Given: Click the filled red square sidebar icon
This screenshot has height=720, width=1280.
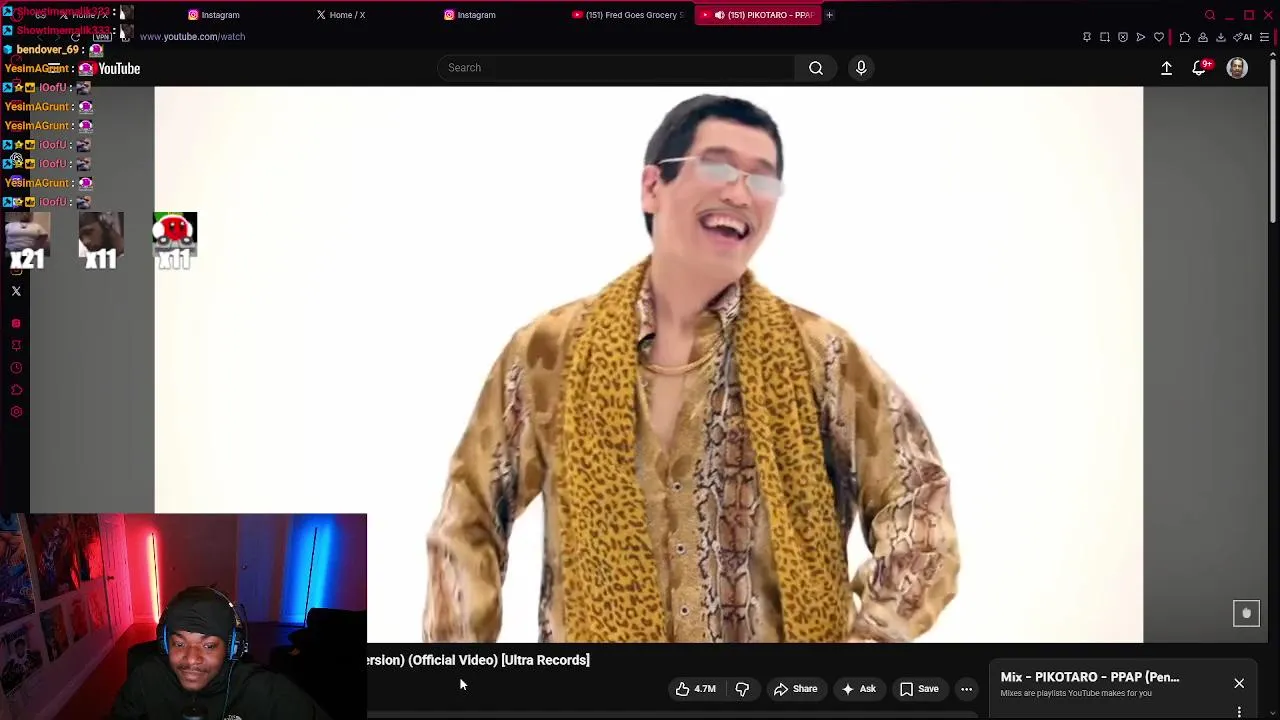Looking at the screenshot, I should tap(16, 323).
